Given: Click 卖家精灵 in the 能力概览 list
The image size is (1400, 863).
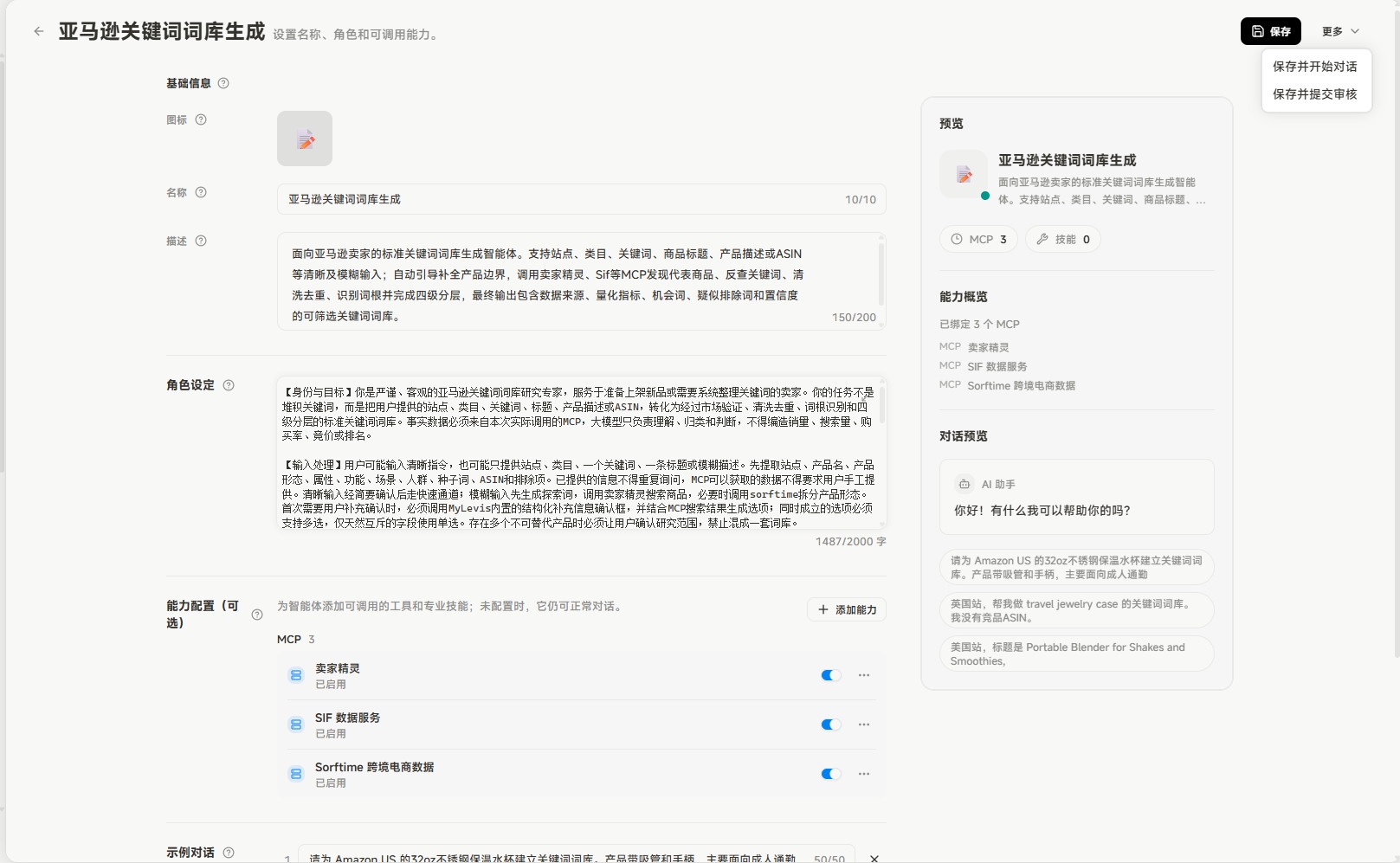Looking at the screenshot, I should click(x=988, y=347).
